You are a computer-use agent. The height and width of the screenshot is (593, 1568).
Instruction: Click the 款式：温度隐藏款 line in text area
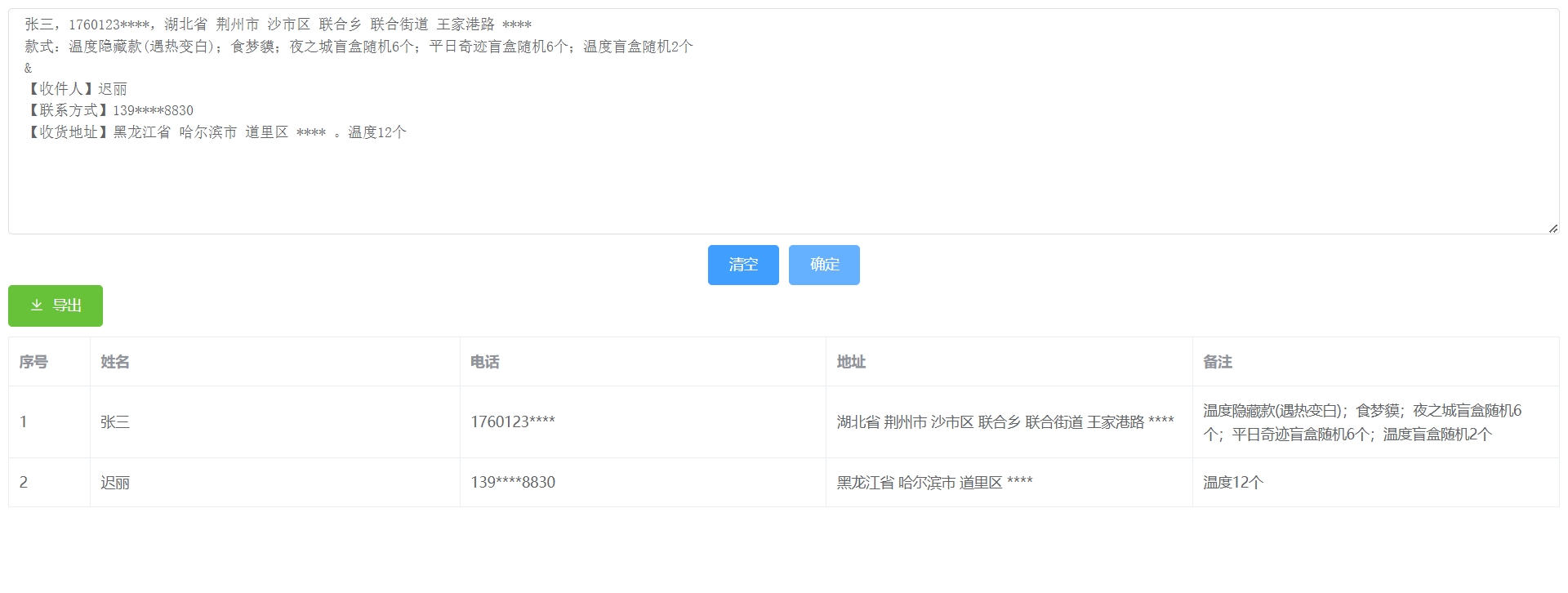[359, 47]
